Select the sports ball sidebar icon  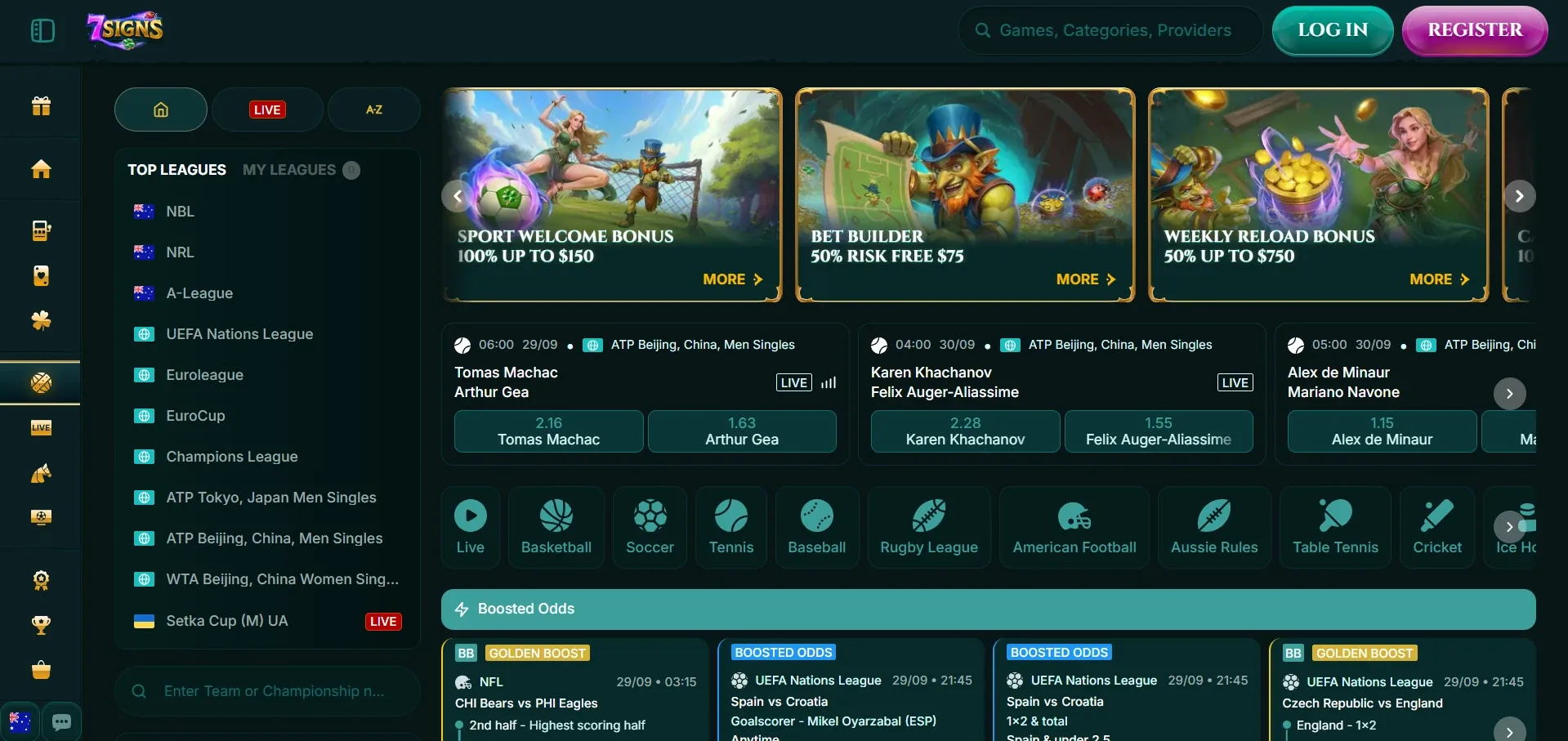pyautogui.click(x=41, y=382)
